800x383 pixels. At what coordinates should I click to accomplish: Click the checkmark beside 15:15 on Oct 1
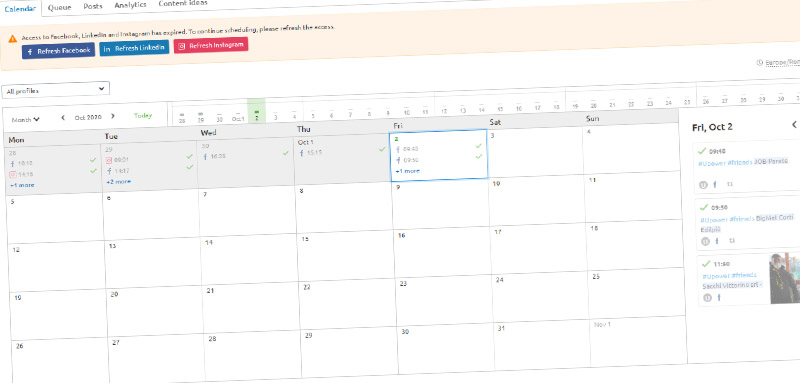pyautogui.click(x=382, y=149)
